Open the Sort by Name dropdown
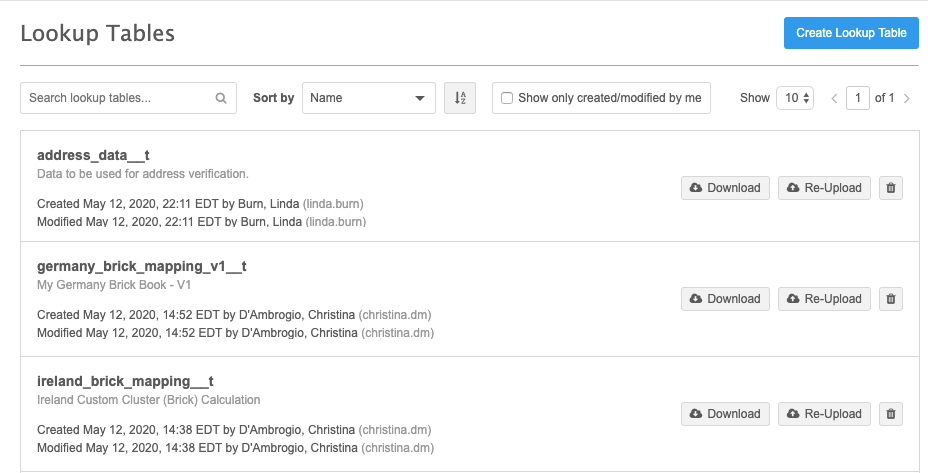This screenshot has height=473, width=928. [x=368, y=98]
